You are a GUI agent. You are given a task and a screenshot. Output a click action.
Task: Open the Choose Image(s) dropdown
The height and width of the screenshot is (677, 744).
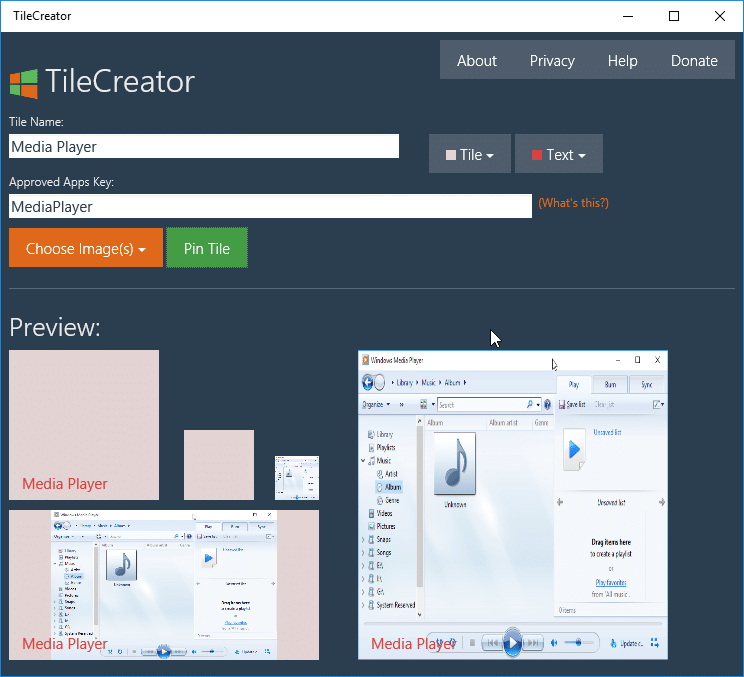86,248
